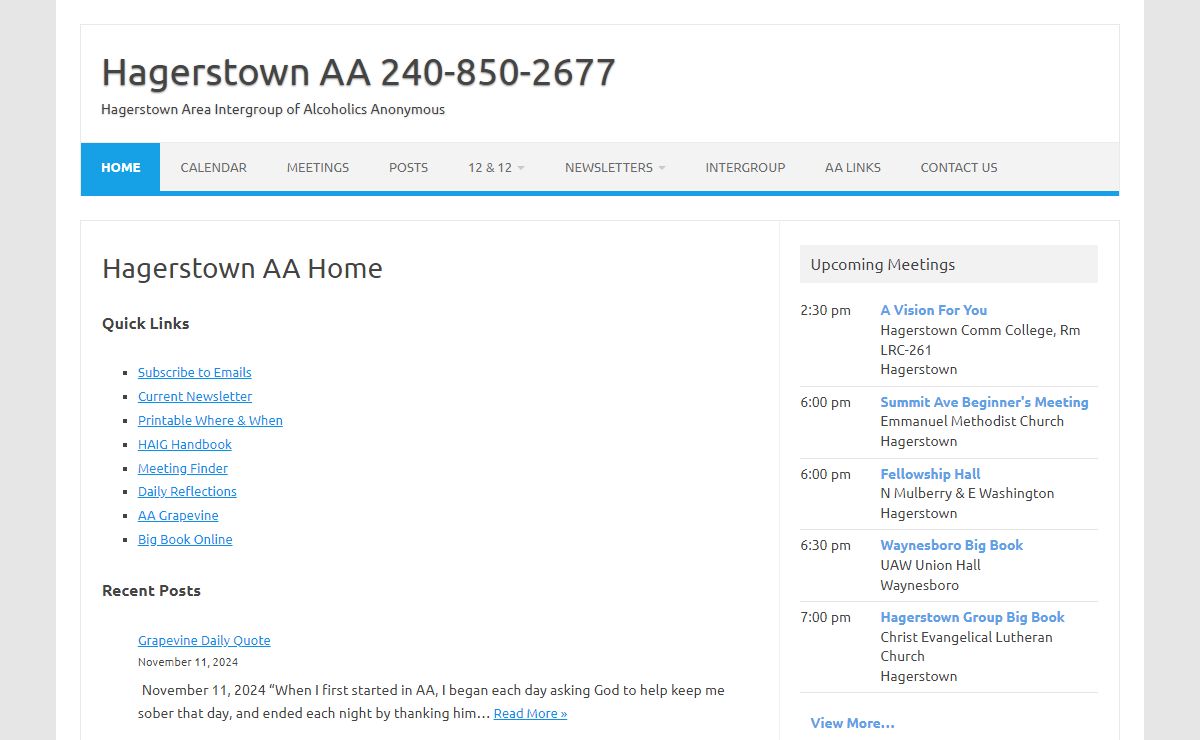Expand the 12 & 12 dropdown menu
Image resolution: width=1200 pixels, height=740 pixels.
click(x=496, y=167)
